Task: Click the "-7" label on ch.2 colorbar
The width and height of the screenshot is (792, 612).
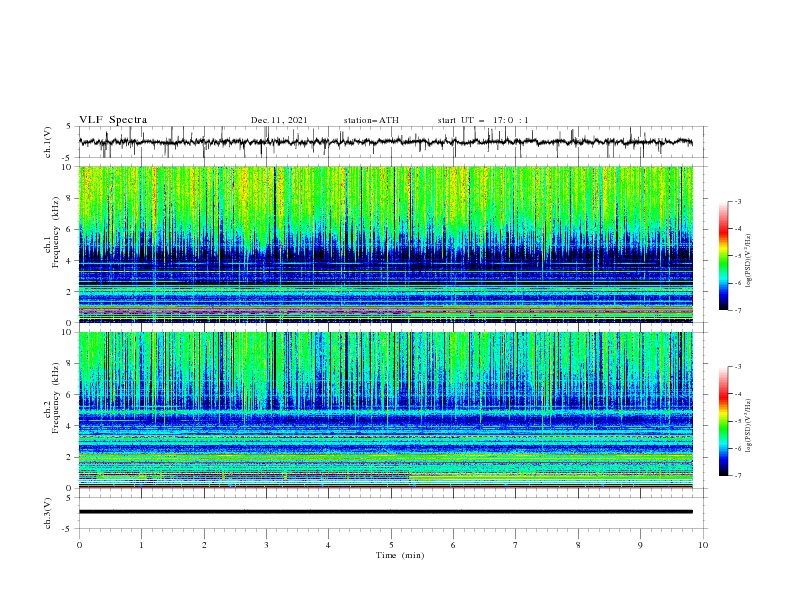Action: 737,476
